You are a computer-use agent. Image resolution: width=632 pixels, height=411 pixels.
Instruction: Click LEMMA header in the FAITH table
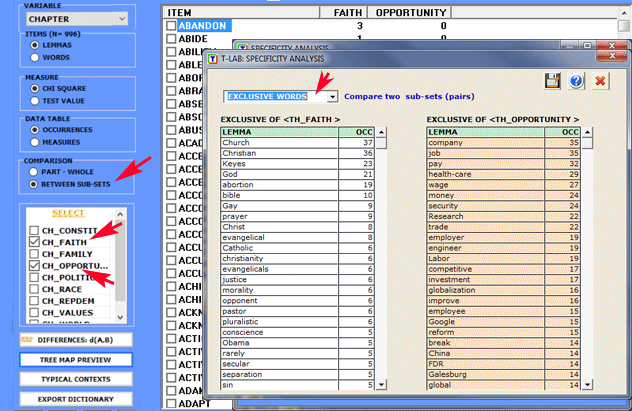(x=279, y=132)
